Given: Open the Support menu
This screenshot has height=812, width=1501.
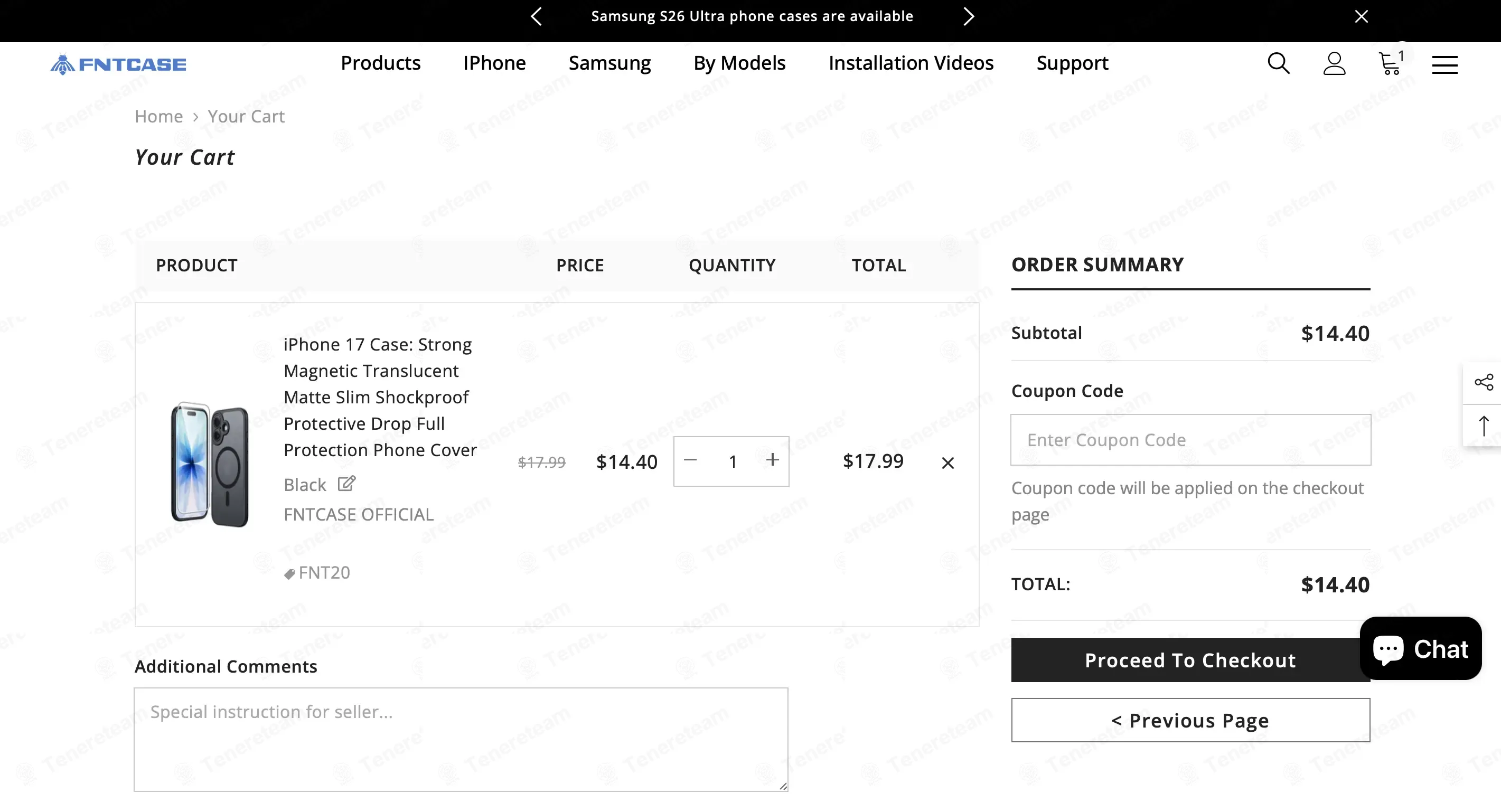Looking at the screenshot, I should pos(1072,63).
